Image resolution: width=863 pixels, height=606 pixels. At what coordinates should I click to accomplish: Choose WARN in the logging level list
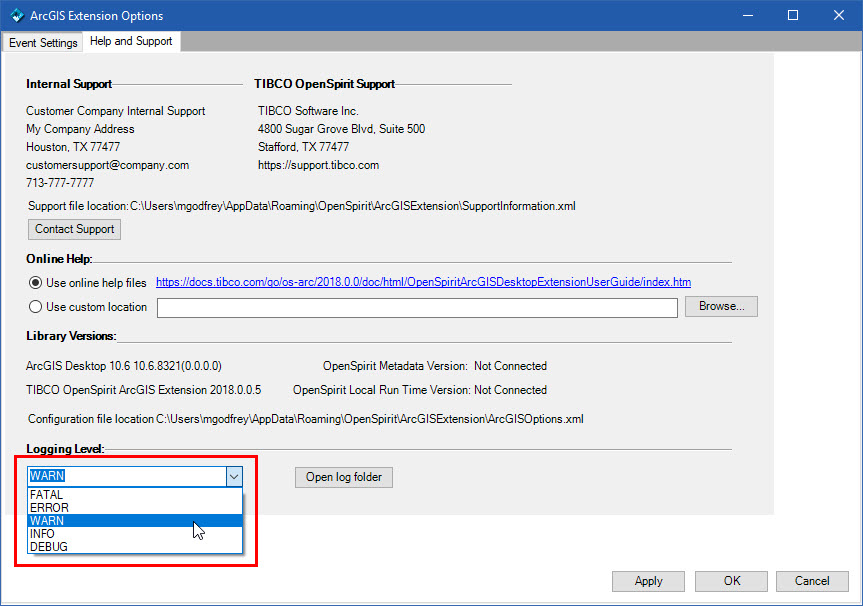135,521
